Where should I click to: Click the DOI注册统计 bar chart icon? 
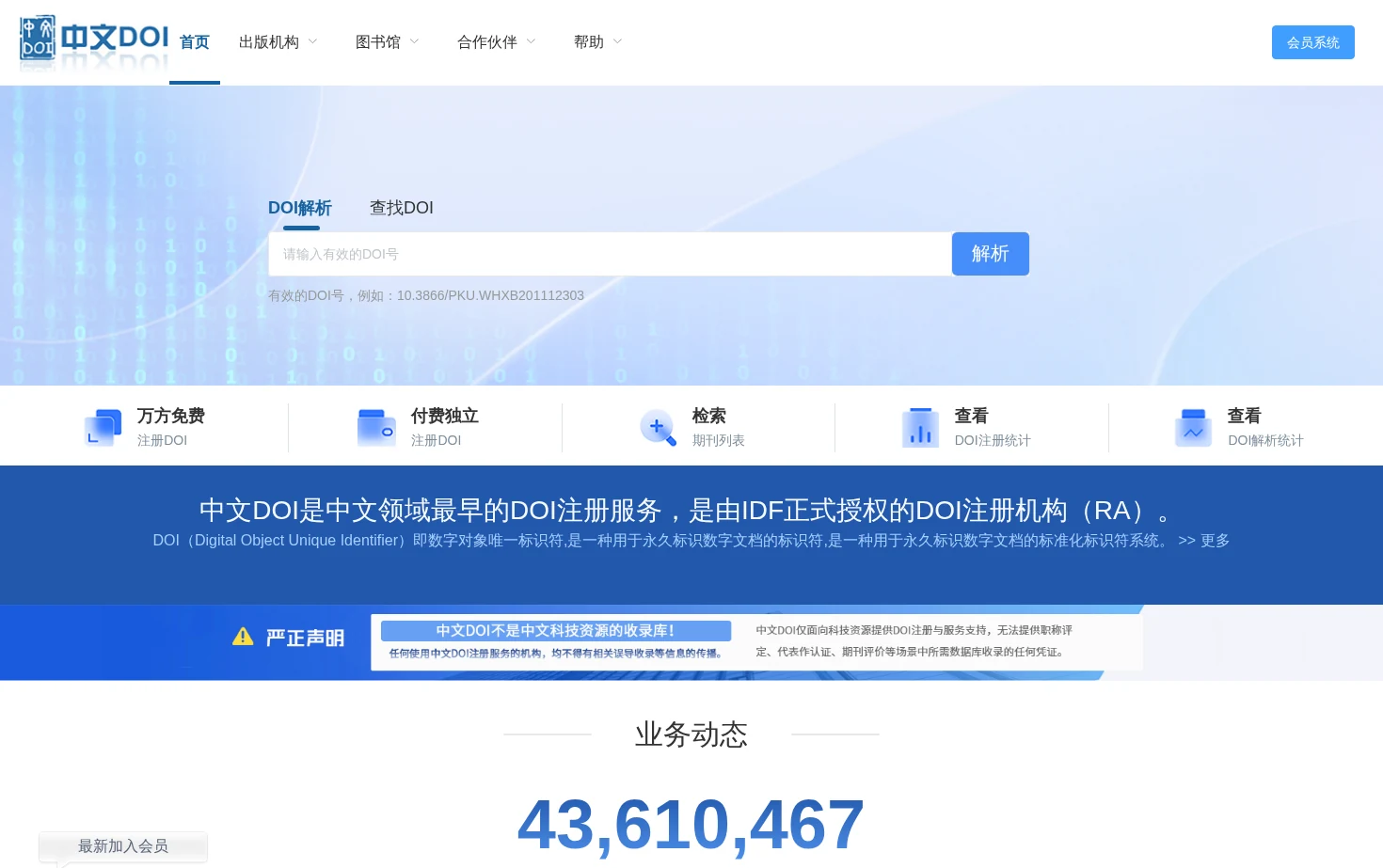pos(920,427)
